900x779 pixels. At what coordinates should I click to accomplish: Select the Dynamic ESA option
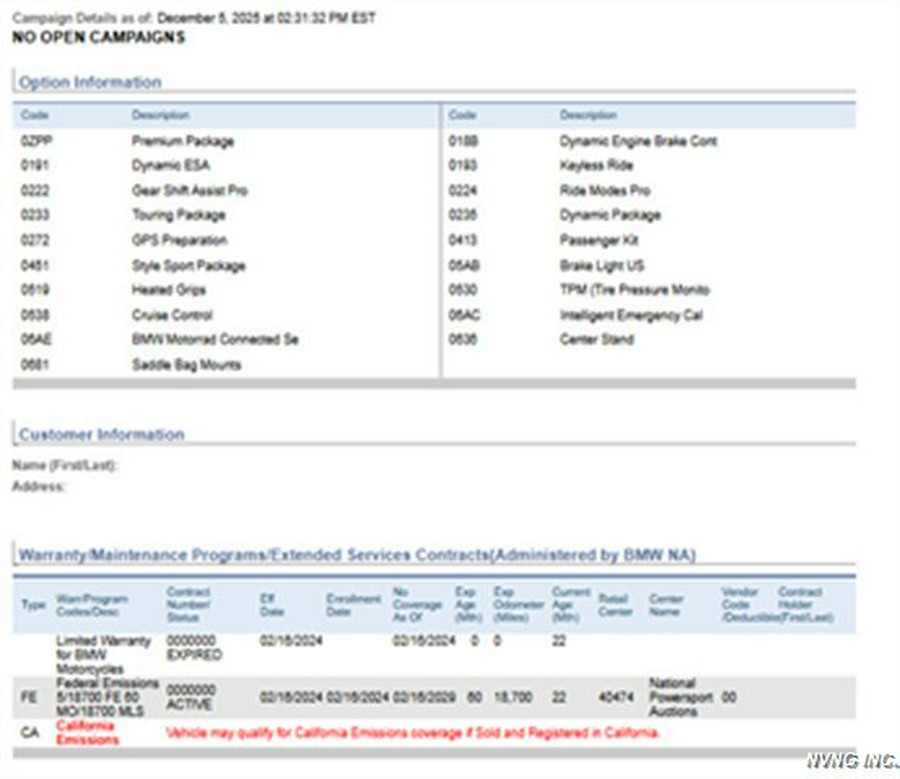point(170,165)
